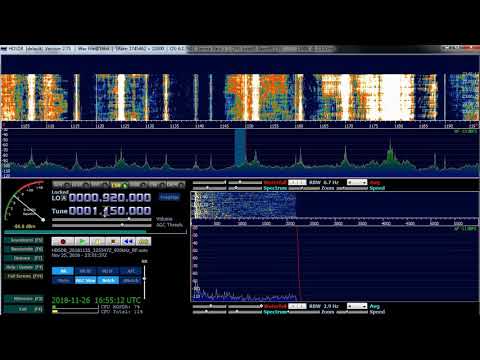Adjust lower panel Speed slider
This screenshot has width=480, height=360.
[x=352, y=312]
